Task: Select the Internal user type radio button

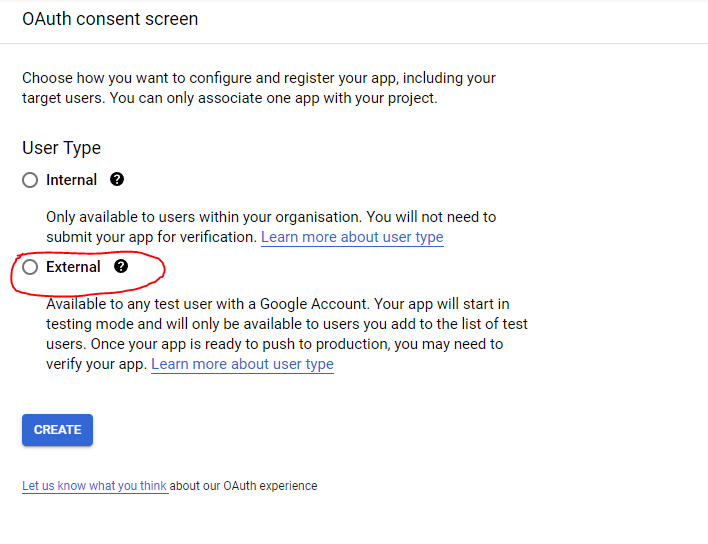Action: click(30, 180)
